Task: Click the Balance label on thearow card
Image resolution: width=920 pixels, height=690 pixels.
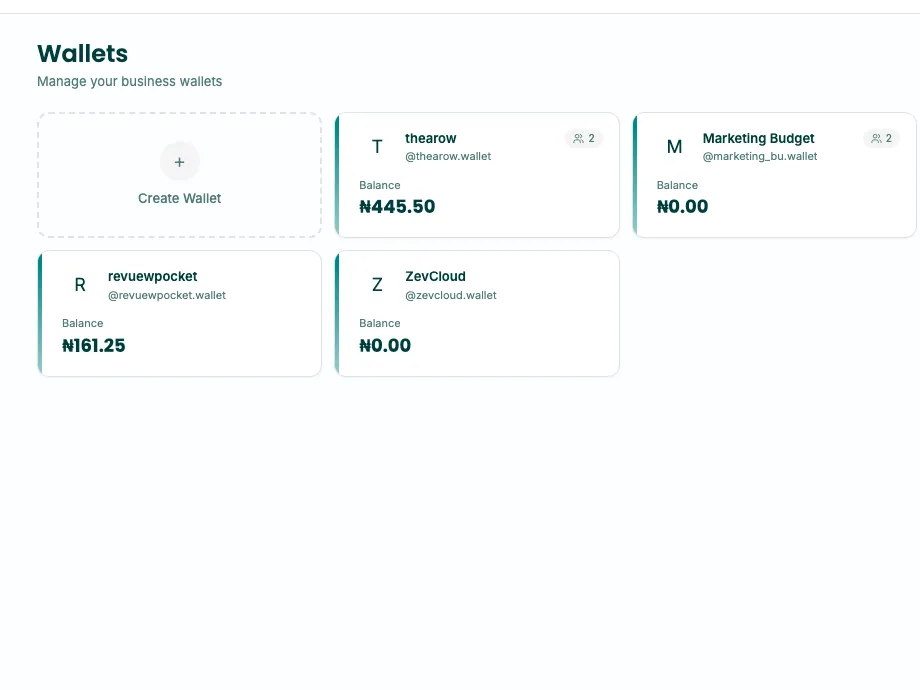Action: [380, 185]
